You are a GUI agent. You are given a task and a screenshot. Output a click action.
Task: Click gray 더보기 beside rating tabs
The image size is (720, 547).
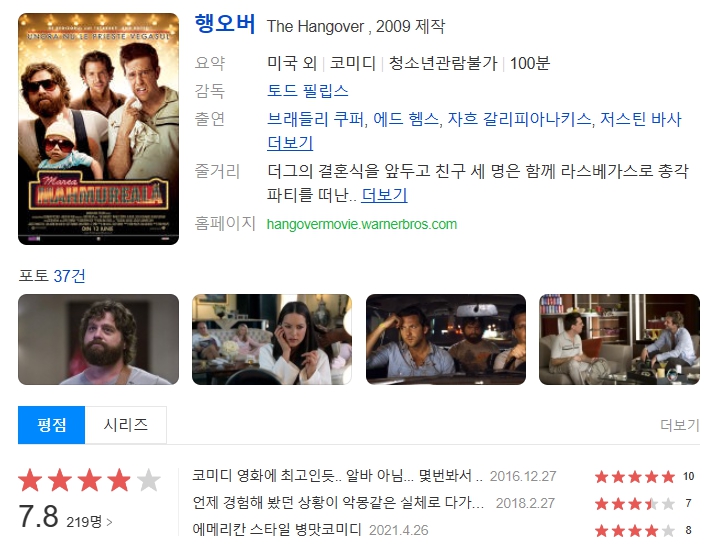point(680,425)
